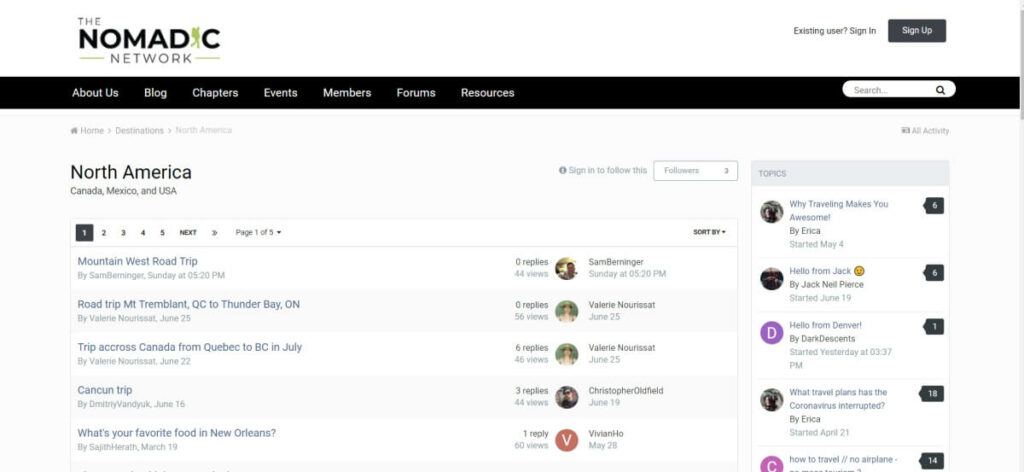Open the Events menu item
The height and width of the screenshot is (472, 1024).
pyautogui.click(x=281, y=93)
